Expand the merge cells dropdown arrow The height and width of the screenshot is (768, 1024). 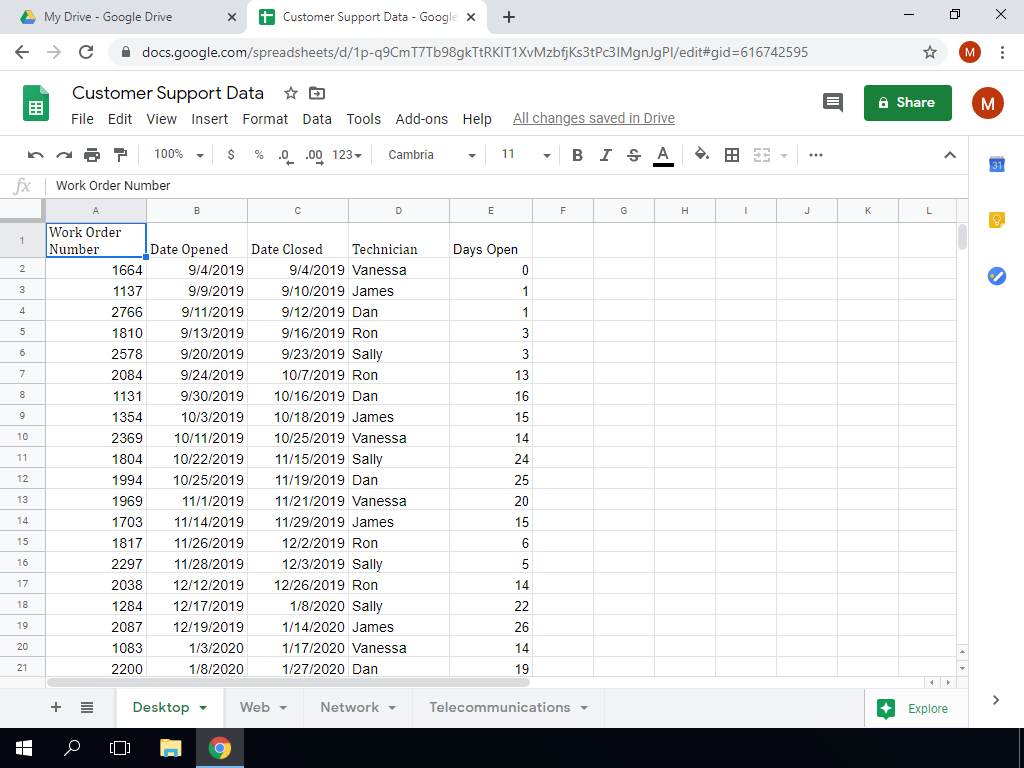click(784, 155)
